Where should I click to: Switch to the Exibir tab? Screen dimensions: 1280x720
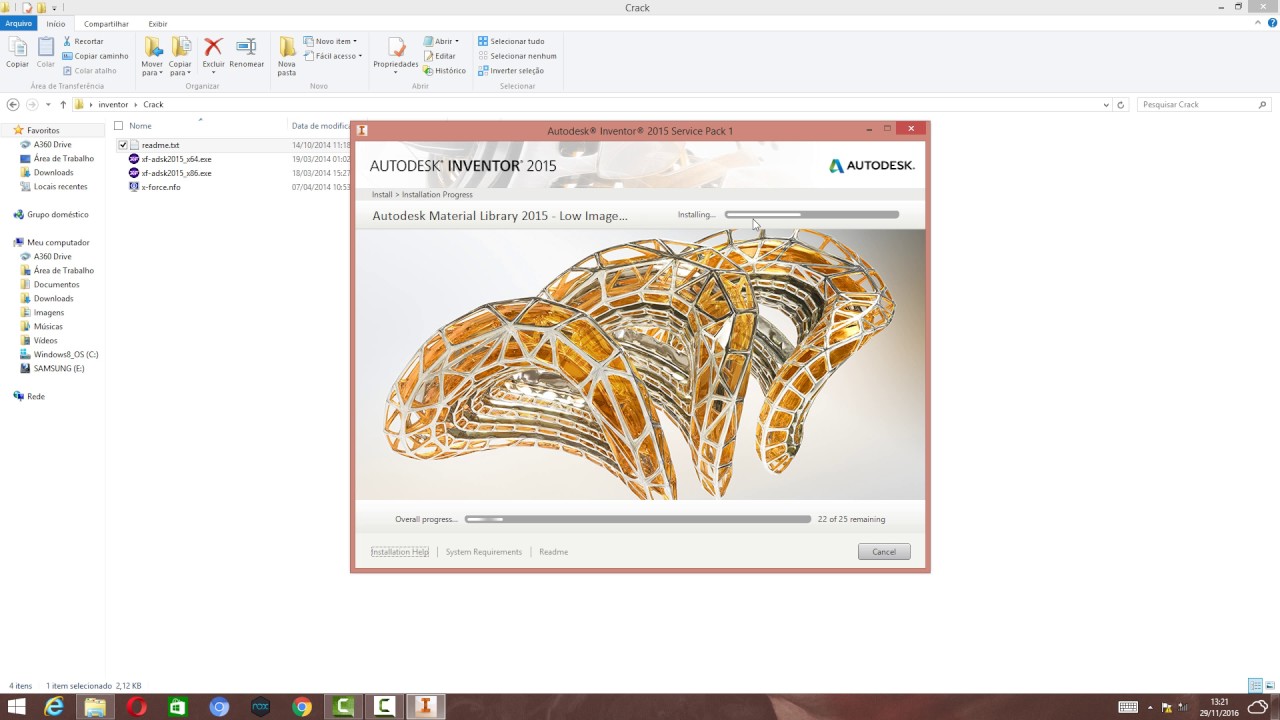coord(158,23)
